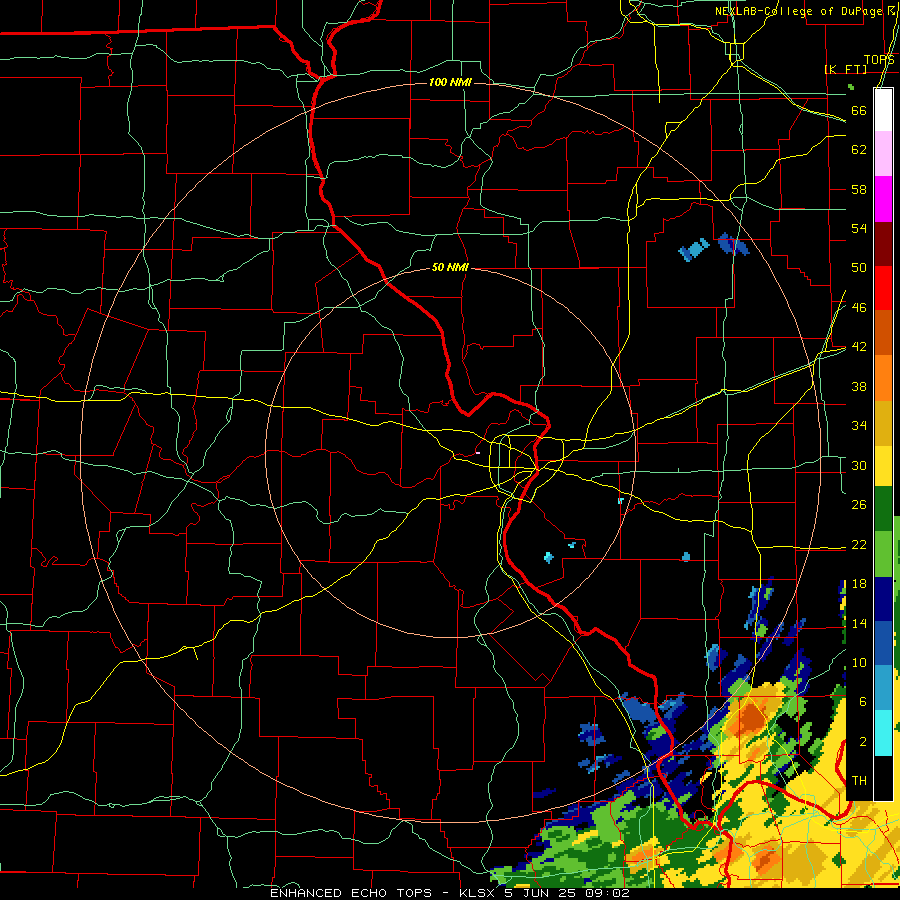Click the "66" legend value
The width and height of the screenshot is (900, 900).
[x=859, y=110]
